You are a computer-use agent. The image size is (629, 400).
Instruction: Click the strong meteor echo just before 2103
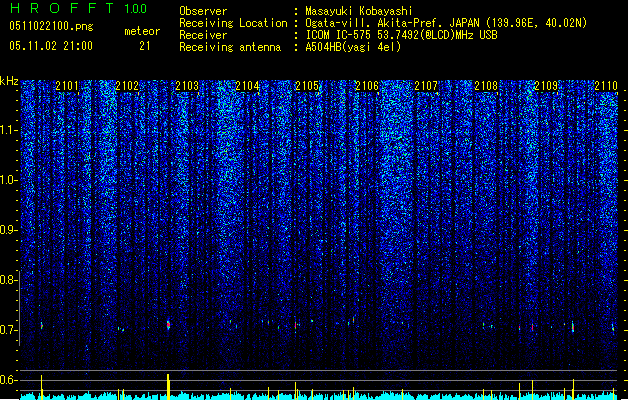pos(168,325)
